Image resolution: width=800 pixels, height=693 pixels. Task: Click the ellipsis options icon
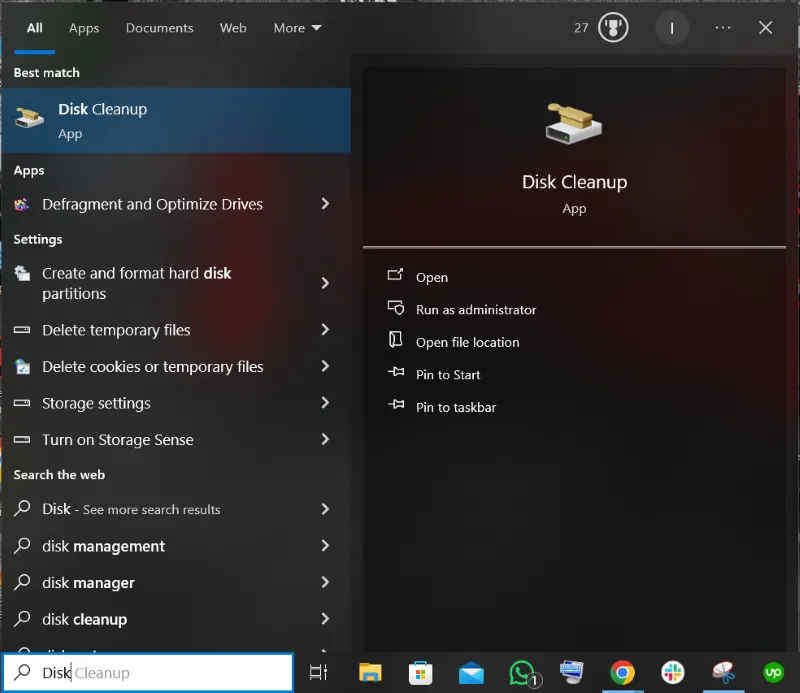[722, 27]
